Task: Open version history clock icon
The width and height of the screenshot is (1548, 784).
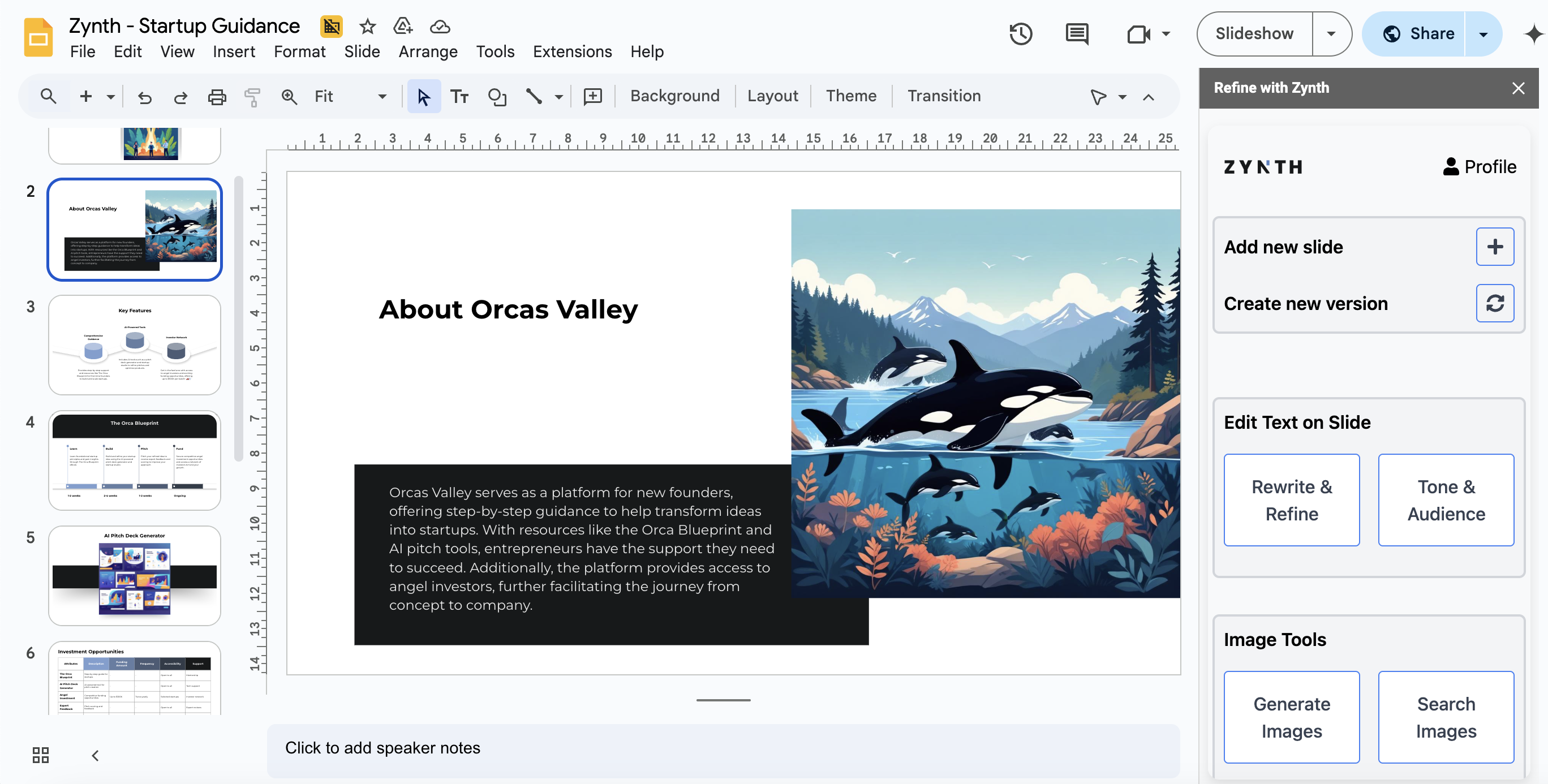Action: pyautogui.click(x=1020, y=33)
